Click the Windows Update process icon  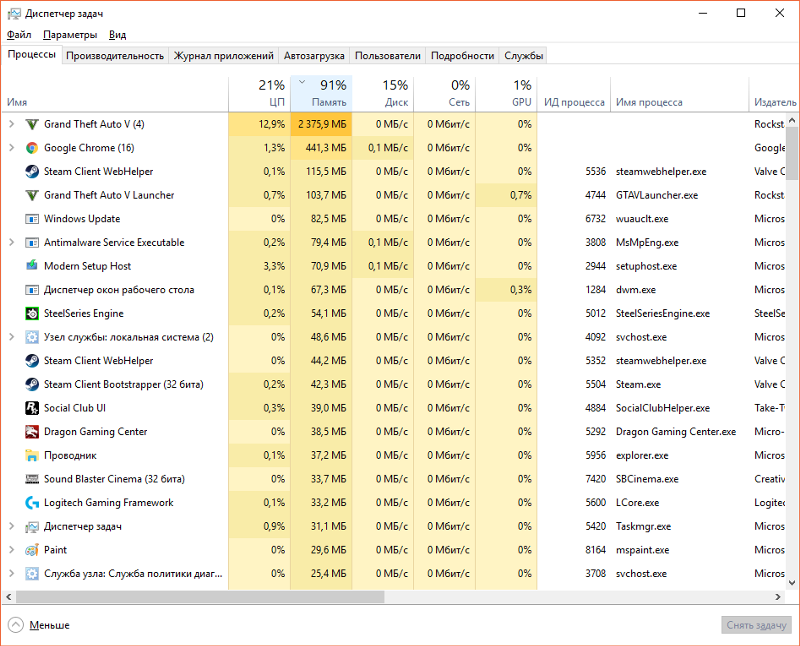click(32, 219)
